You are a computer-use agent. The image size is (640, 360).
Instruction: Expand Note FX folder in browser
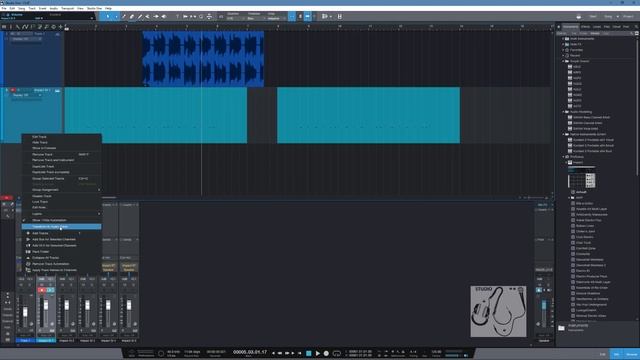[x=563, y=44]
